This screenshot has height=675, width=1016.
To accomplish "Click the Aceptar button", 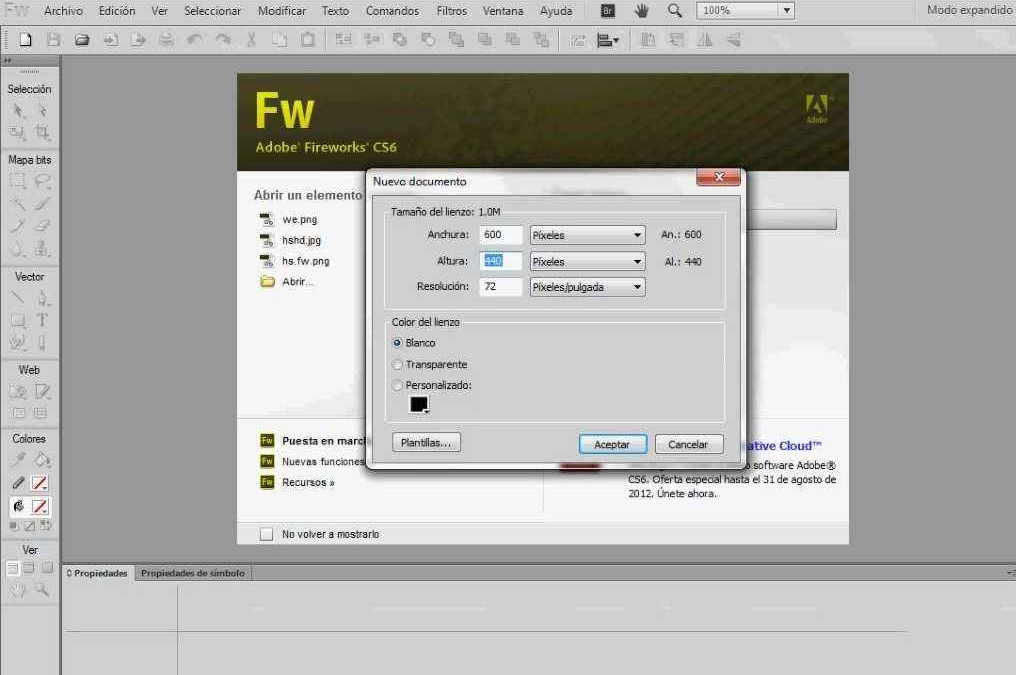I will coord(612,444).
